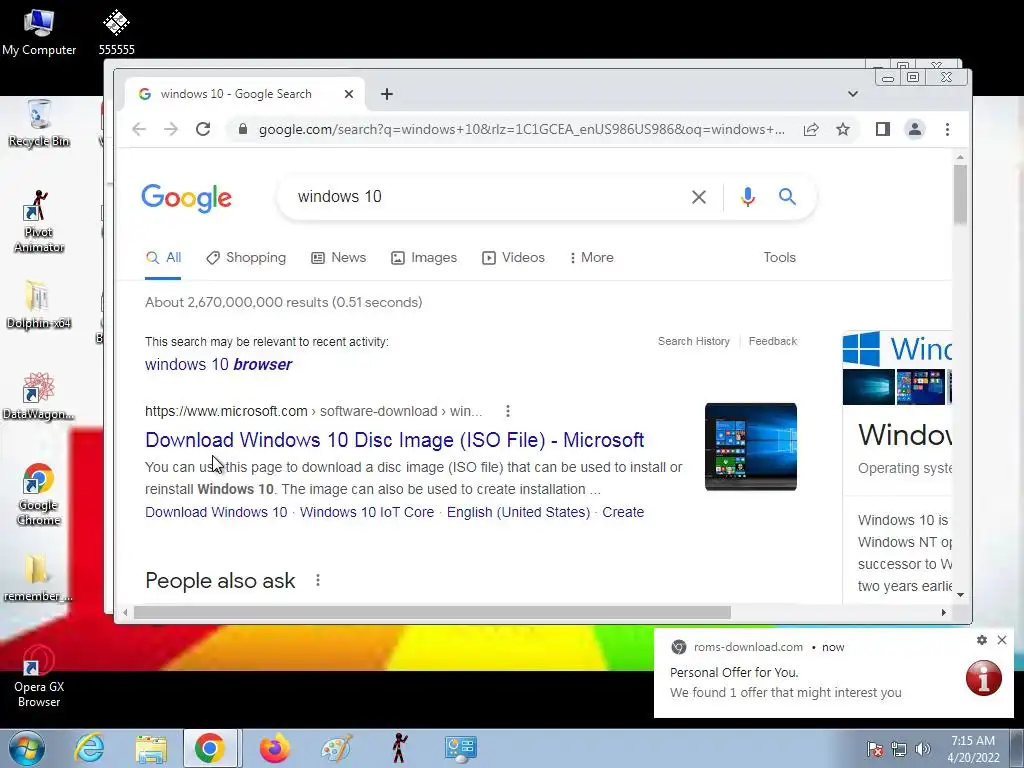Close the windows 10 Google Search tab
The image size is (1024, 768).
pyautogui.click(x=349, y=94)
